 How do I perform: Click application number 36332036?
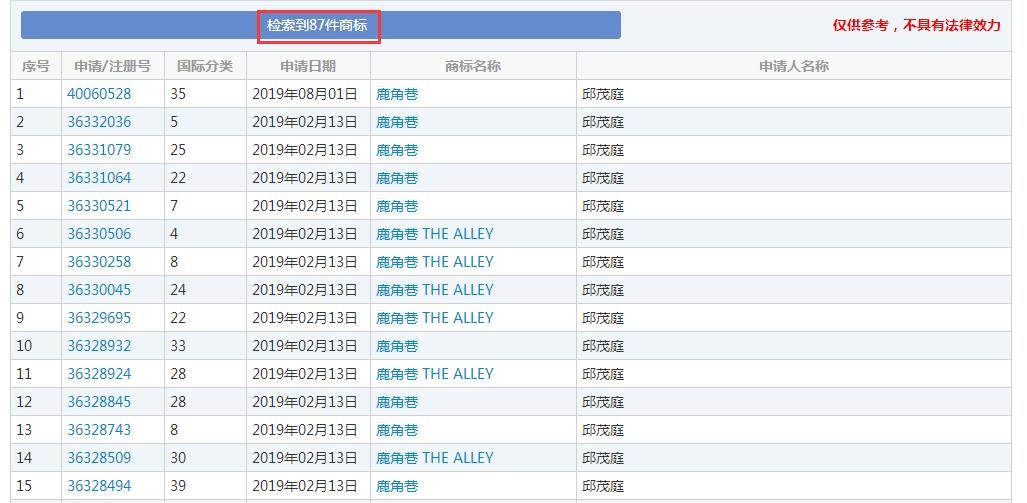point(99,122)
